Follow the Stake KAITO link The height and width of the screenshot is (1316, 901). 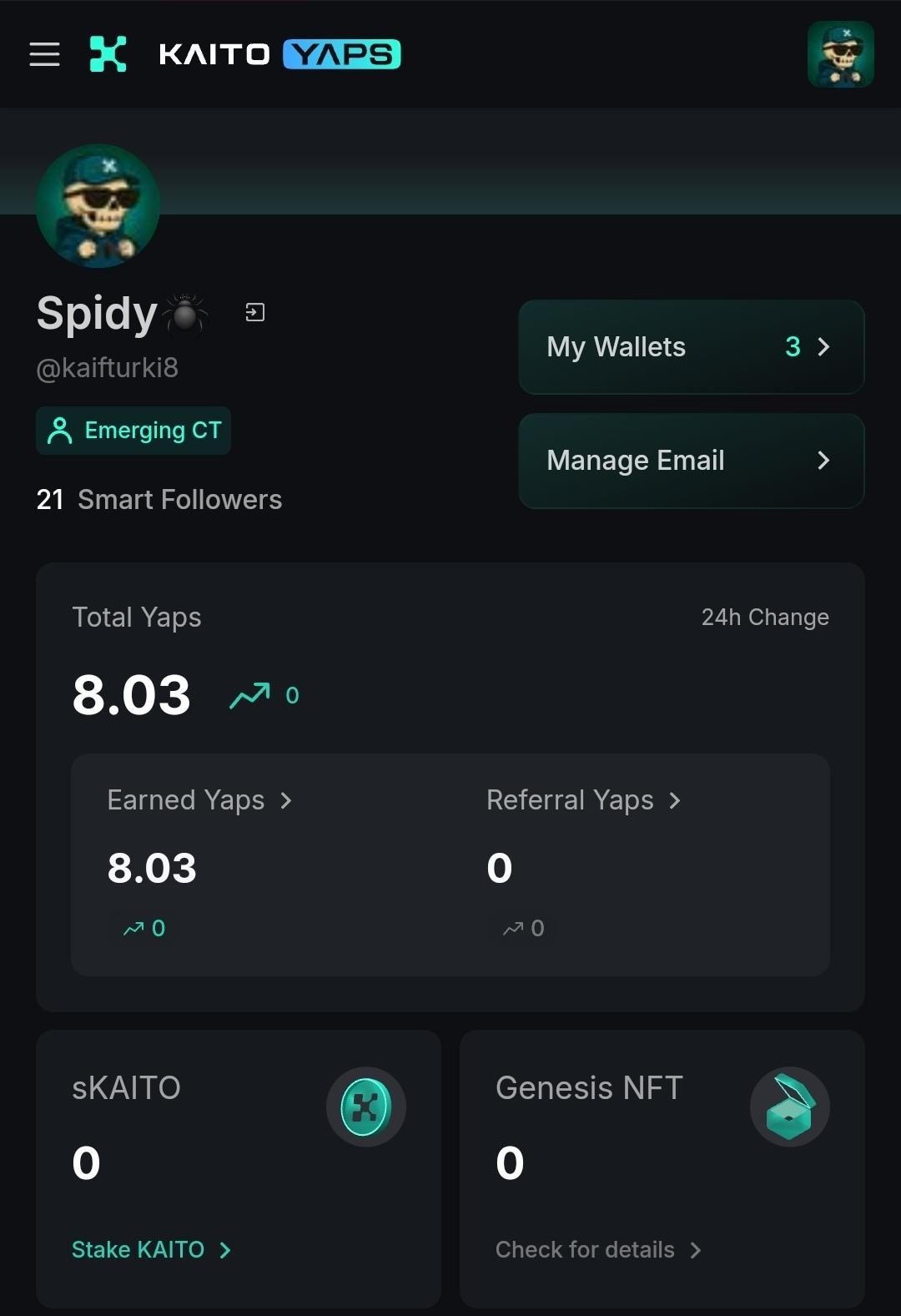[x=151, y=1249]
